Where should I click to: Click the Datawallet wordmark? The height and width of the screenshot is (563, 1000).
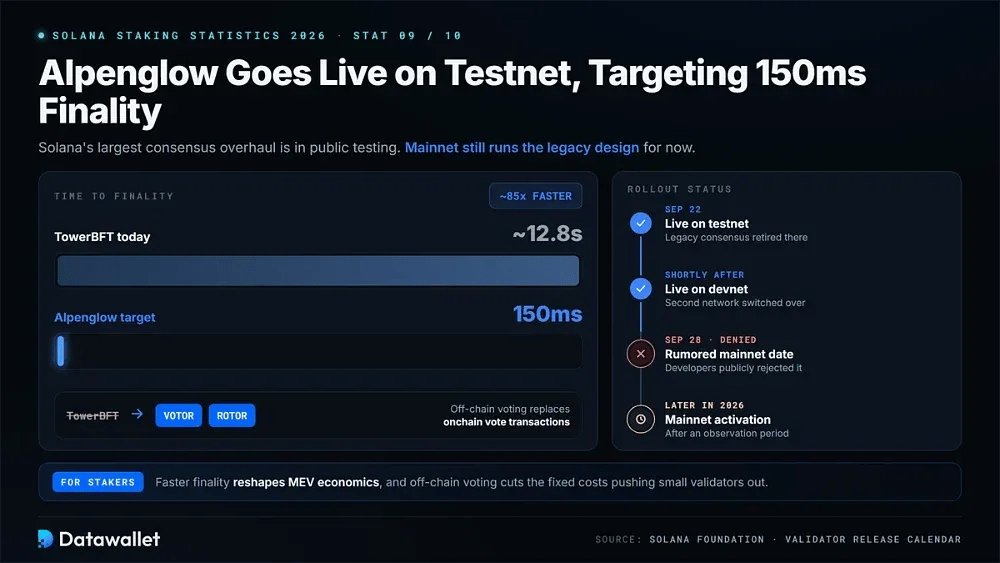pos(110,539)
